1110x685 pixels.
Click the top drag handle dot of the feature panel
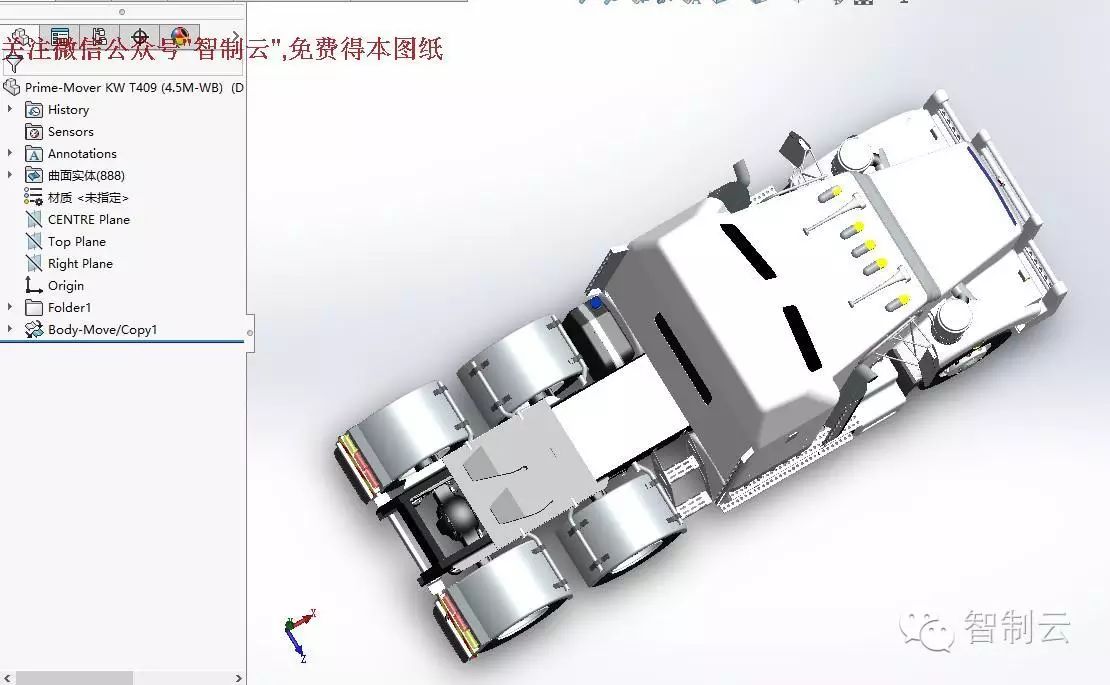(122, 12)
